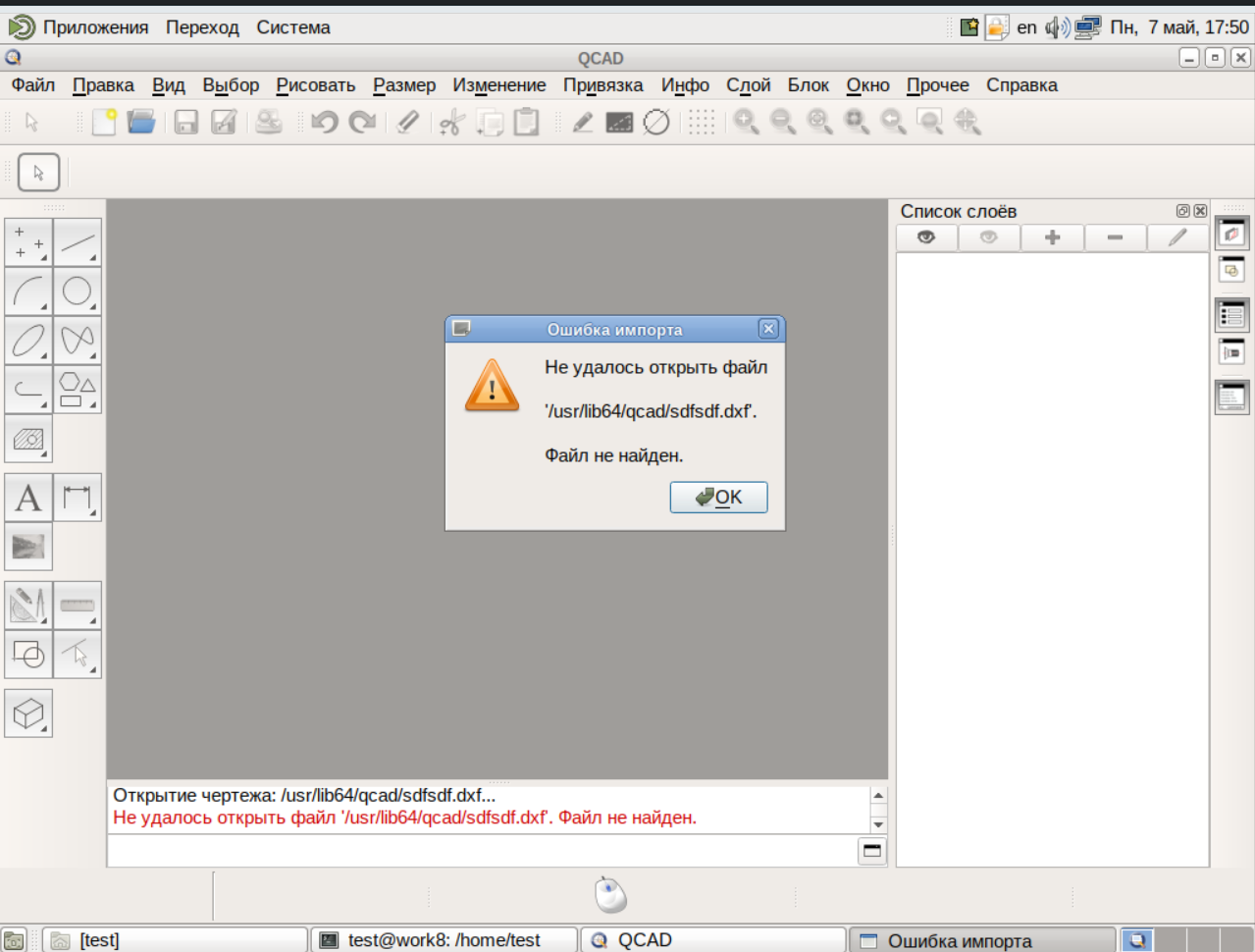
Task: Activate the Text tool
Action: (x=28, y=498)
